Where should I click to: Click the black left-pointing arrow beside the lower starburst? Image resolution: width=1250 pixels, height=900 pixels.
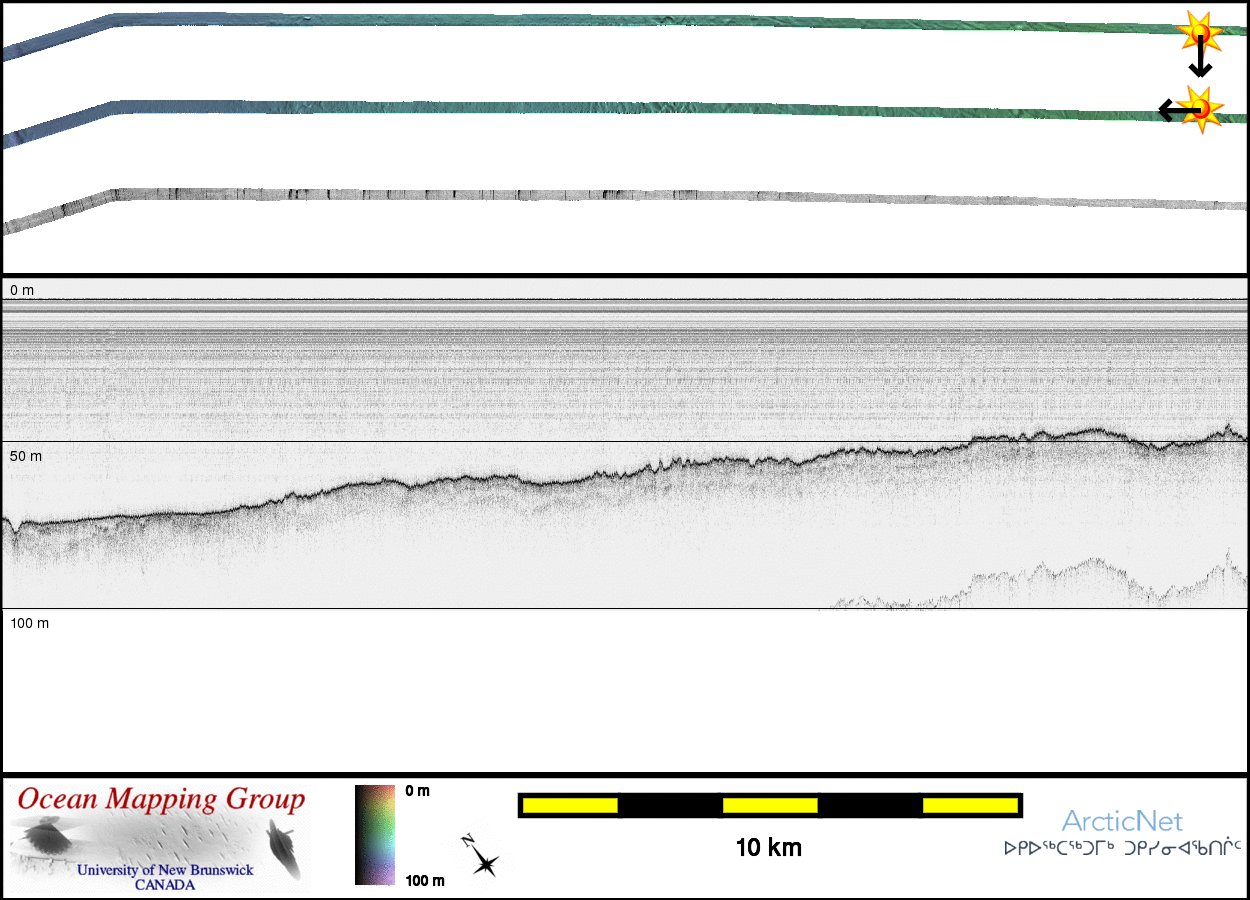click(1170, 109)
